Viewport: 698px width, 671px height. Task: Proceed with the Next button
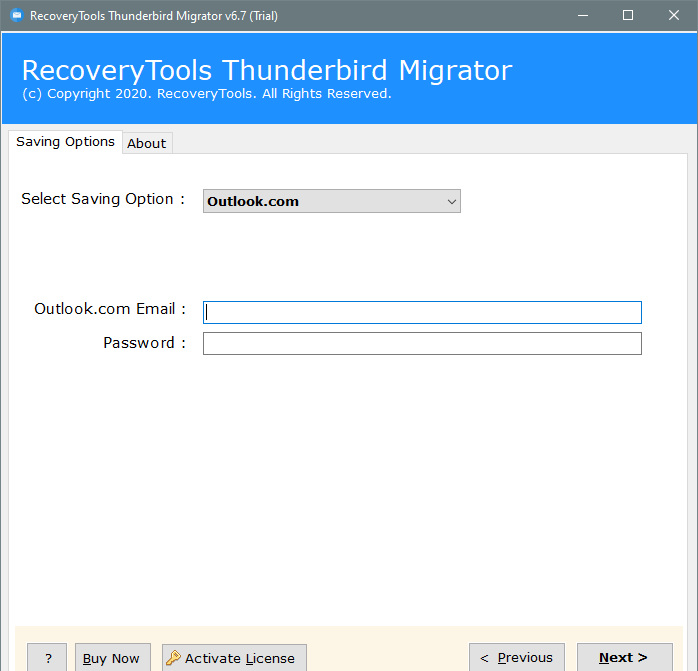point(625,657)
